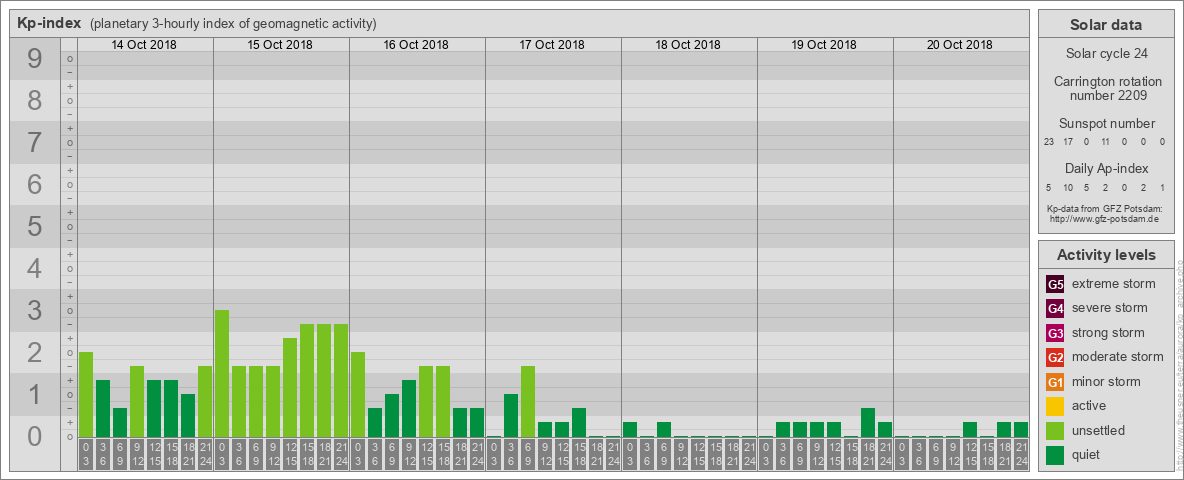Click the 'active' legend label
This screenshot has width=1184, height=480.
click(1090, 406)
